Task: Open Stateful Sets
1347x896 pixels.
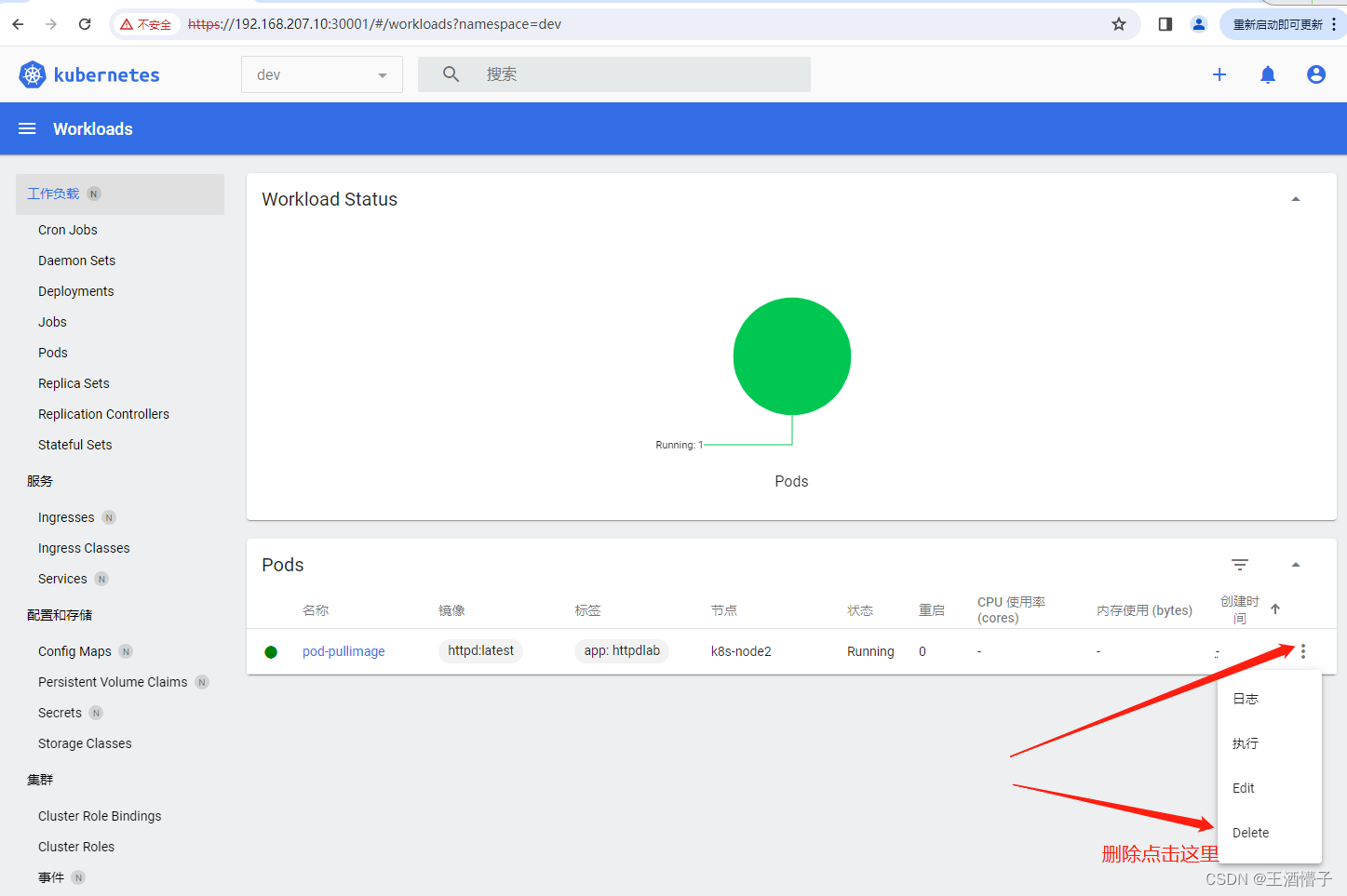Action: [75, 445]
